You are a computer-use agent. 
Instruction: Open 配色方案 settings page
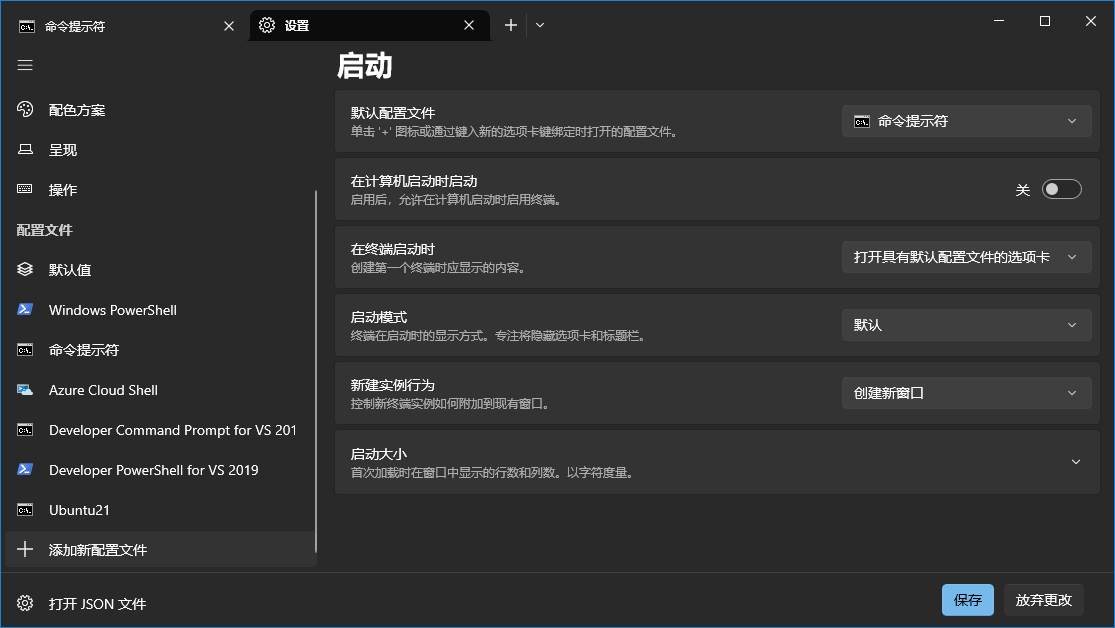pyautogui.click(x=159, y=110)
